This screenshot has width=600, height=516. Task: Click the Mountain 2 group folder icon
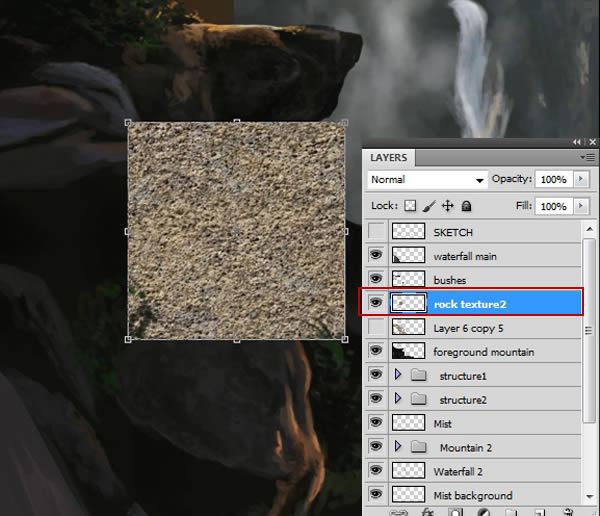pyautogui.click(x=418, y=447)
